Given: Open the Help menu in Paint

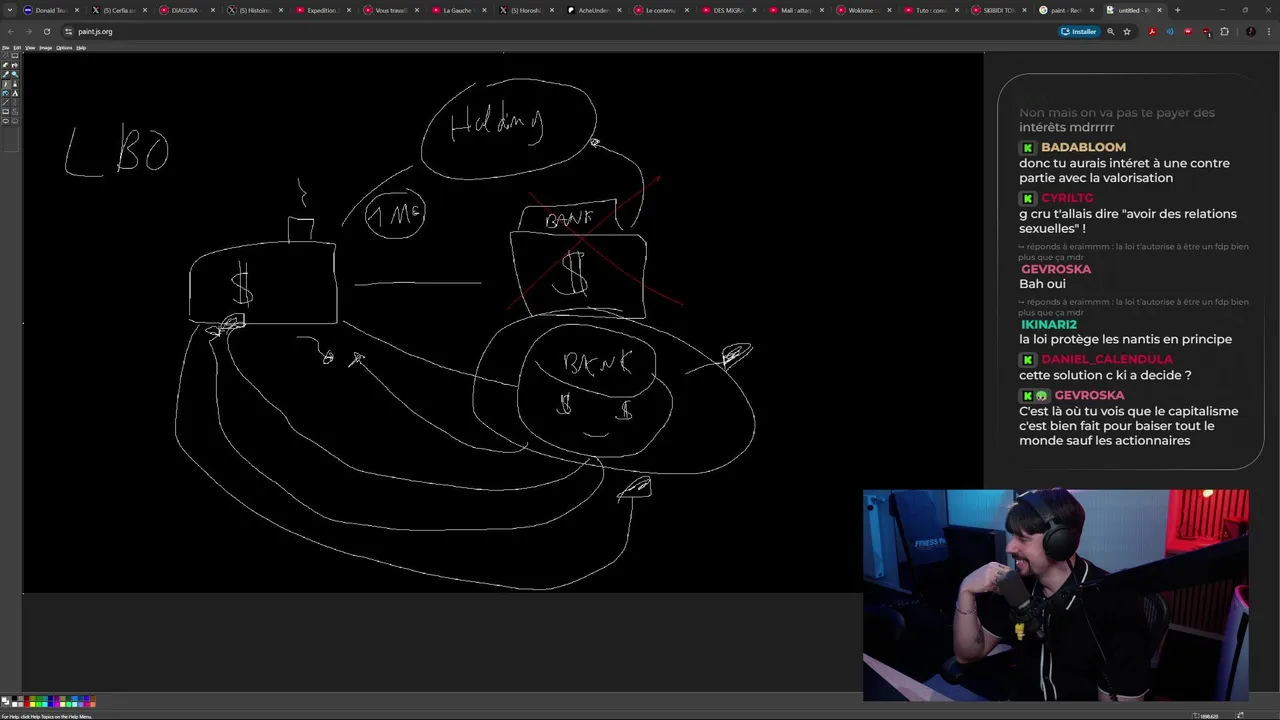Looking at the screenshot, I should click(81, 48).
